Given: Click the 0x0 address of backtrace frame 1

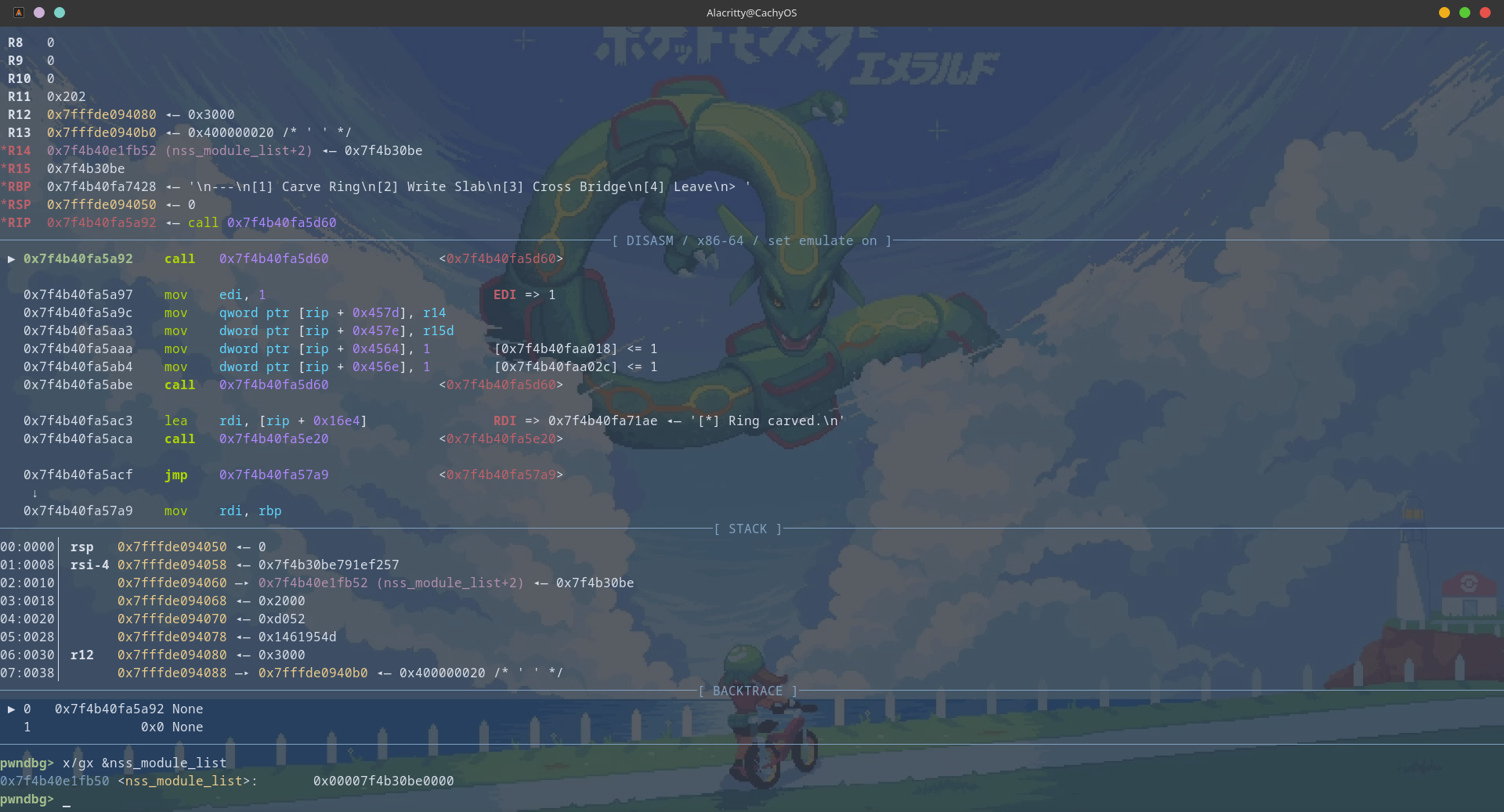Looking at the screenshot, I should click(153, 727).
